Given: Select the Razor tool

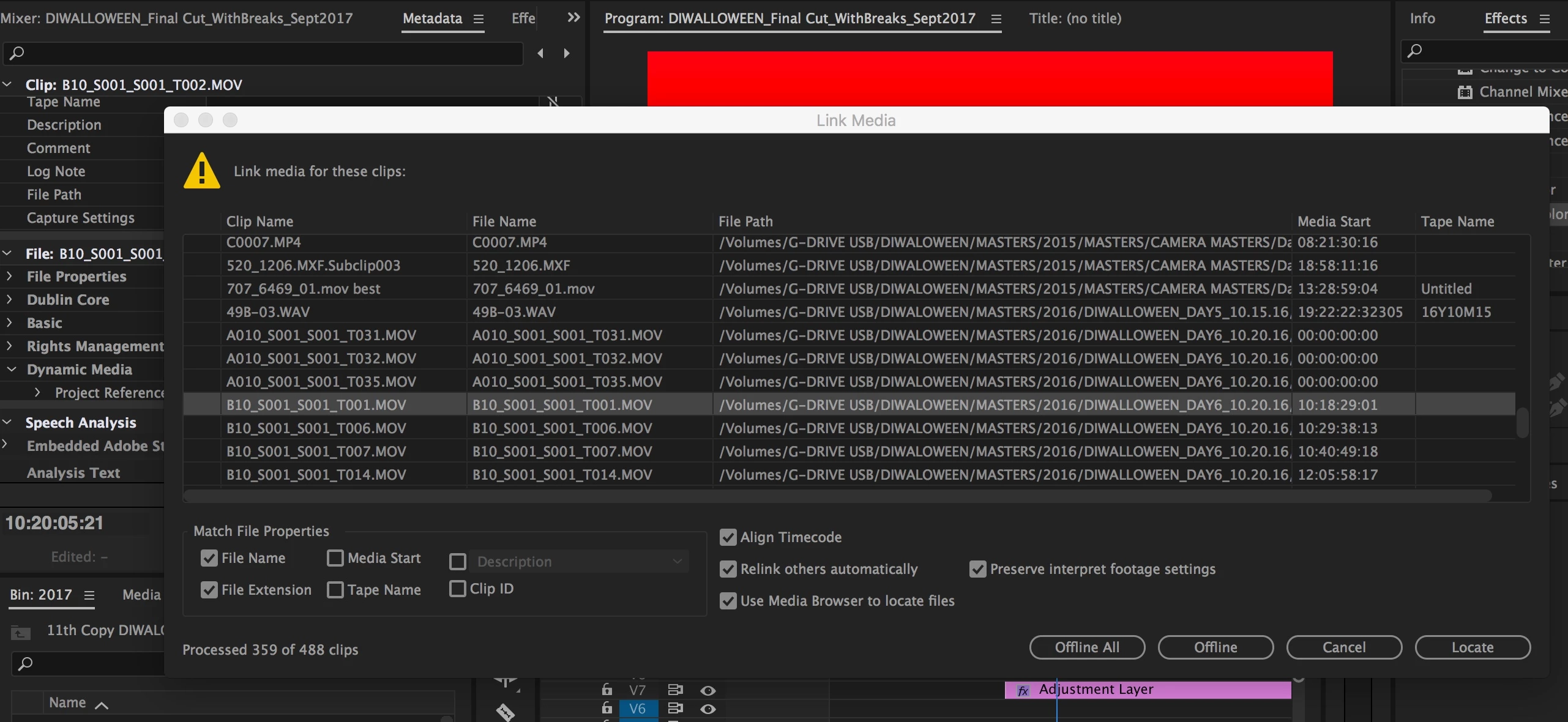Looking at the screenshot, I should [x=506, y=712].
